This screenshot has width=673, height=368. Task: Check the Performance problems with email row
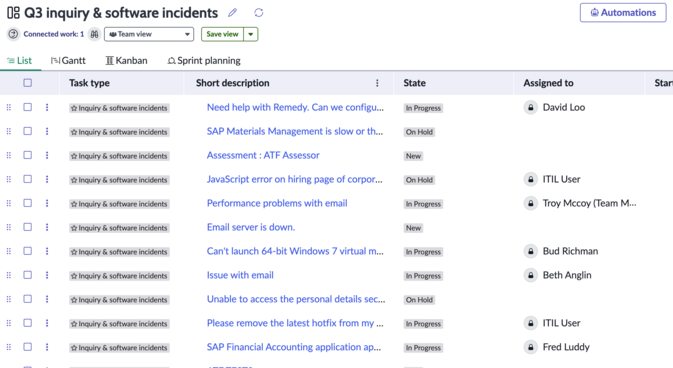[x=27, y=203]
